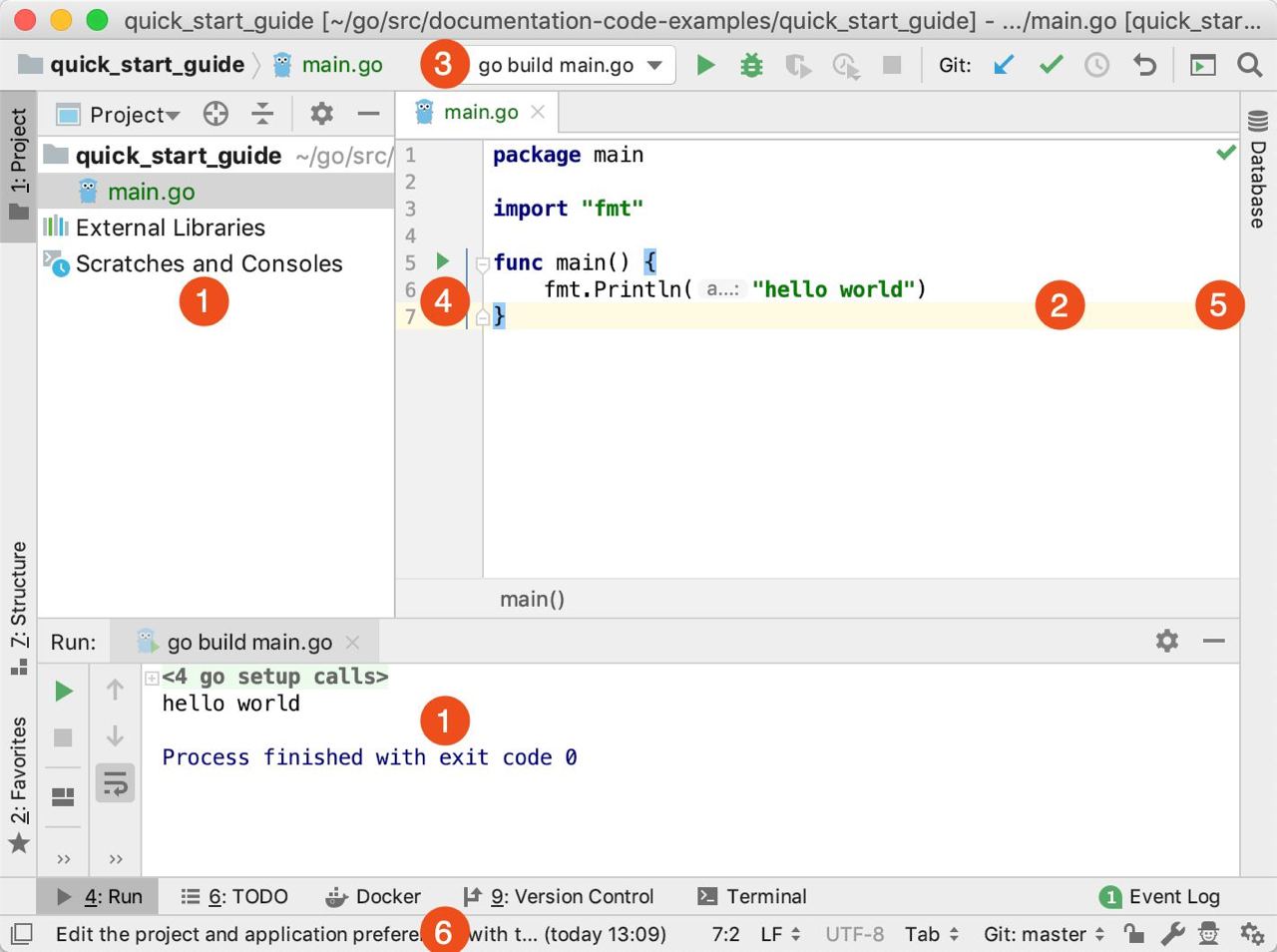Open the Event Log
This screenshot has width=1277, height=952.
point(1159,896)
